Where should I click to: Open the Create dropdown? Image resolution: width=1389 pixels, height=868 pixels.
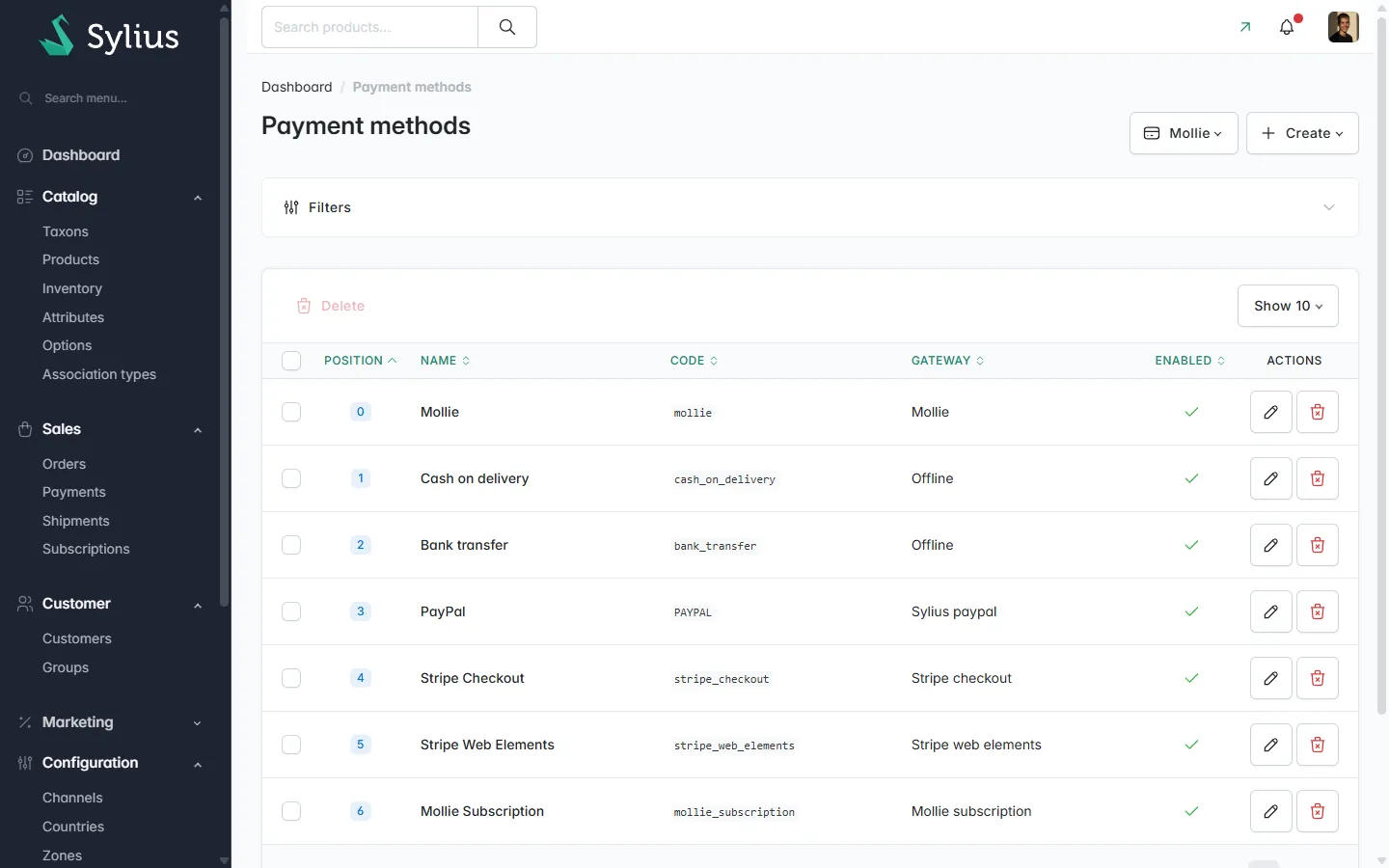1302,133
